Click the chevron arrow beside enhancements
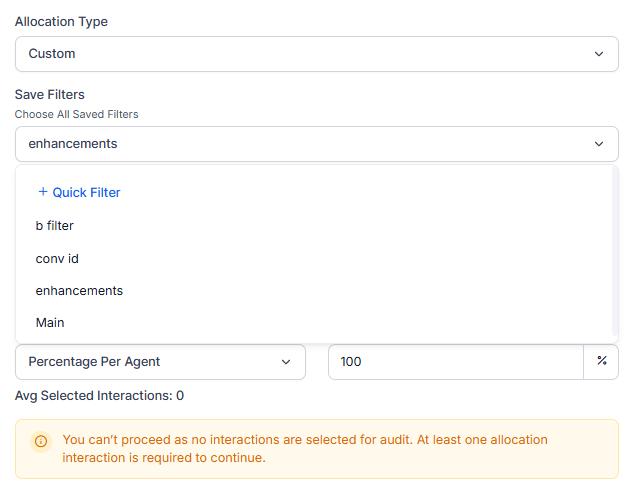The width and height of the screenshot is (637, 487). pyautogui.click(x=599, y=144)
